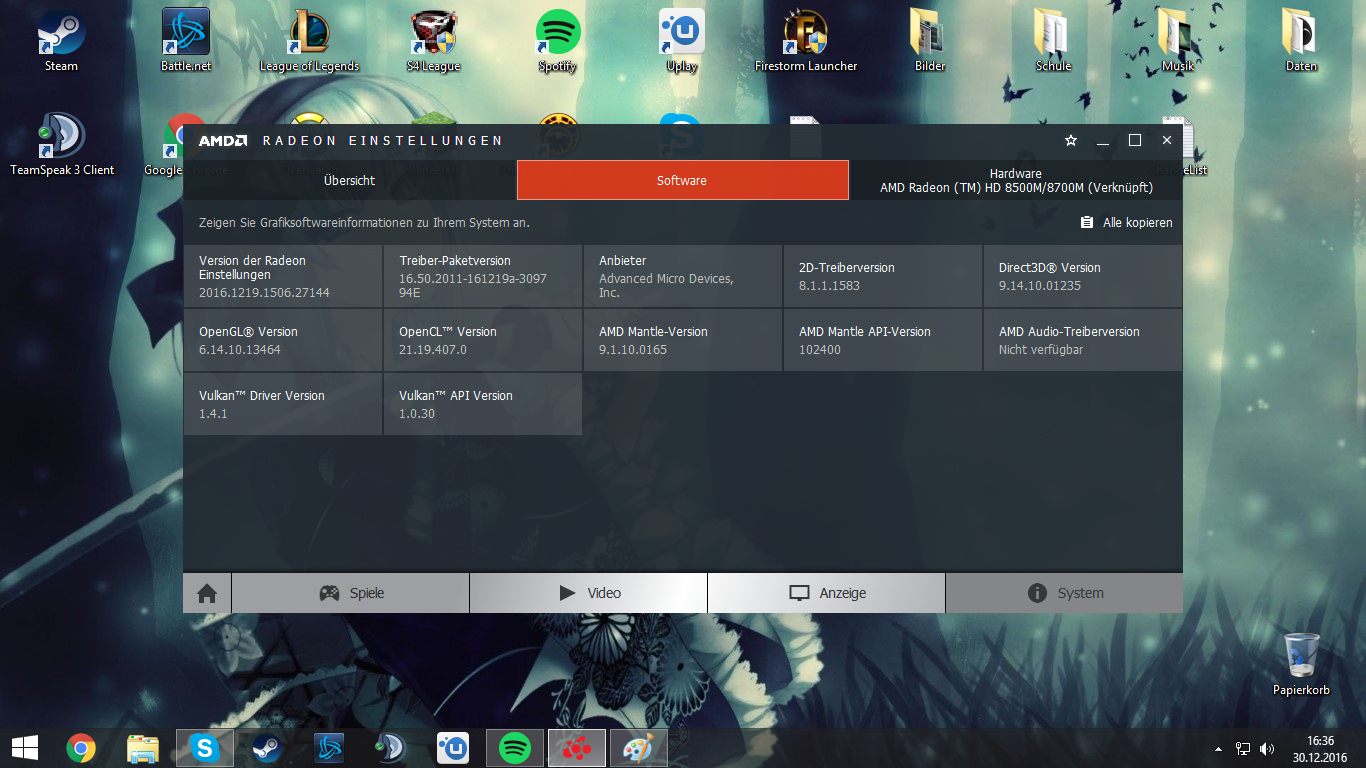
Task: Go to the System section
Action: [1064, 593]
